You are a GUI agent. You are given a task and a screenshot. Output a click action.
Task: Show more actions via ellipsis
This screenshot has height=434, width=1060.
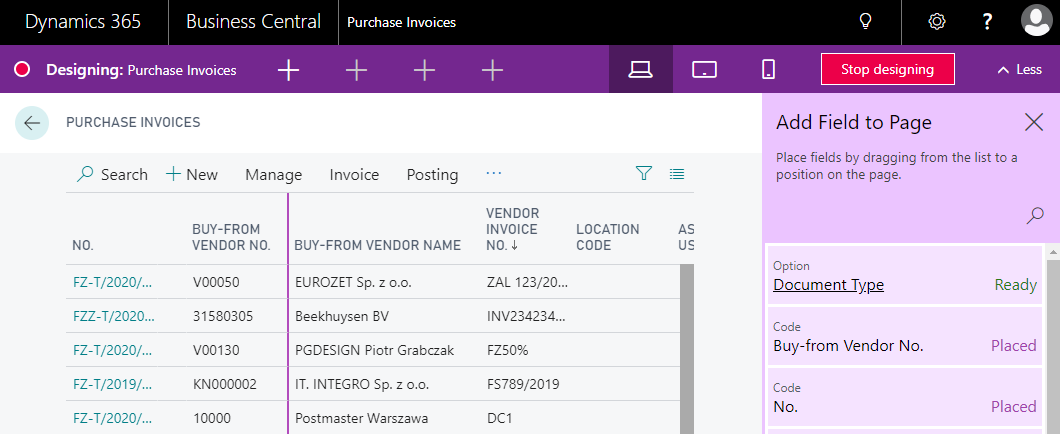pos(493,174)
